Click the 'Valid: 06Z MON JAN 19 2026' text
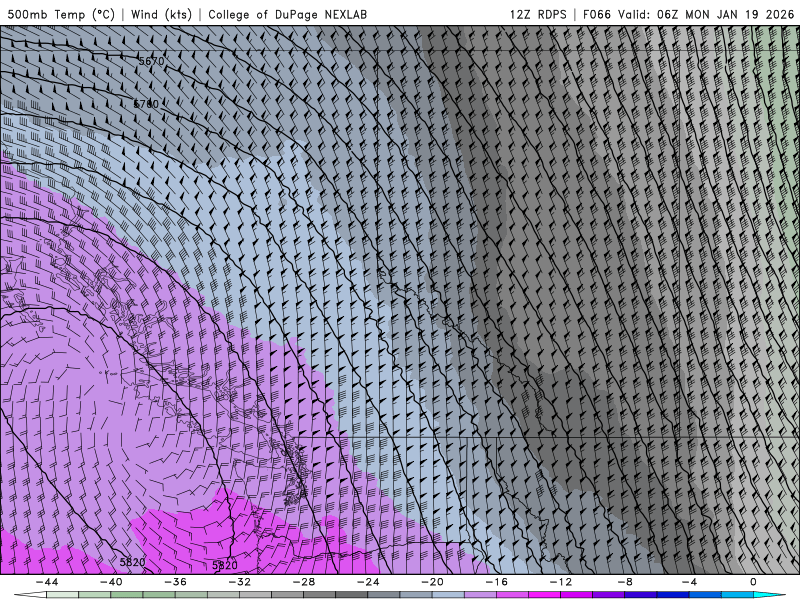The width and height of the screenshot is (800, 600). point(706,14)
